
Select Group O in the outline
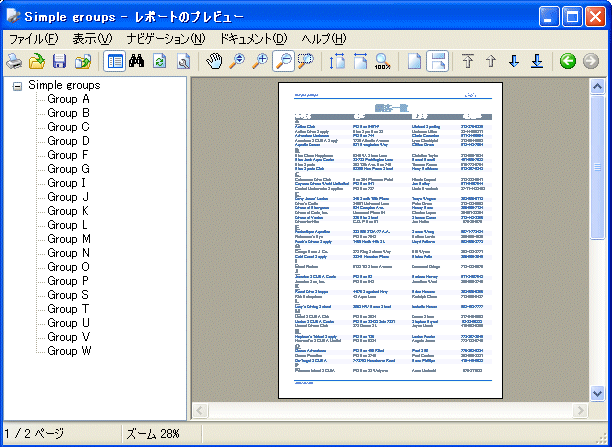68,267
